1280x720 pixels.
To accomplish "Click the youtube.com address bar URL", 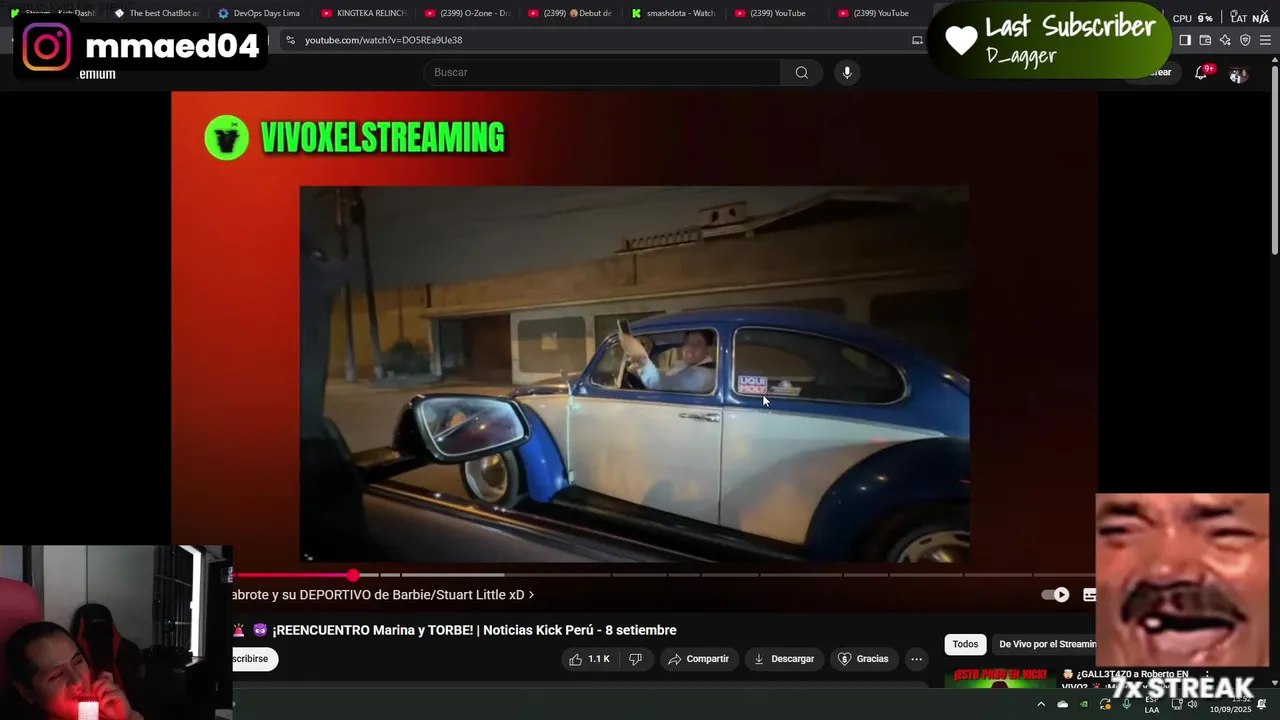I will pos(383,40).
